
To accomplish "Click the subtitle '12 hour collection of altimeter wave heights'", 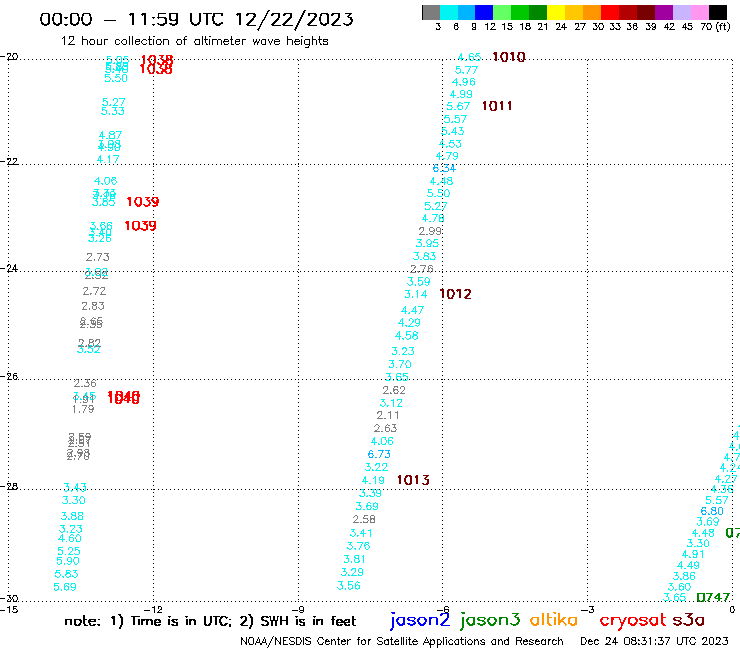I will tap(194, 41).
